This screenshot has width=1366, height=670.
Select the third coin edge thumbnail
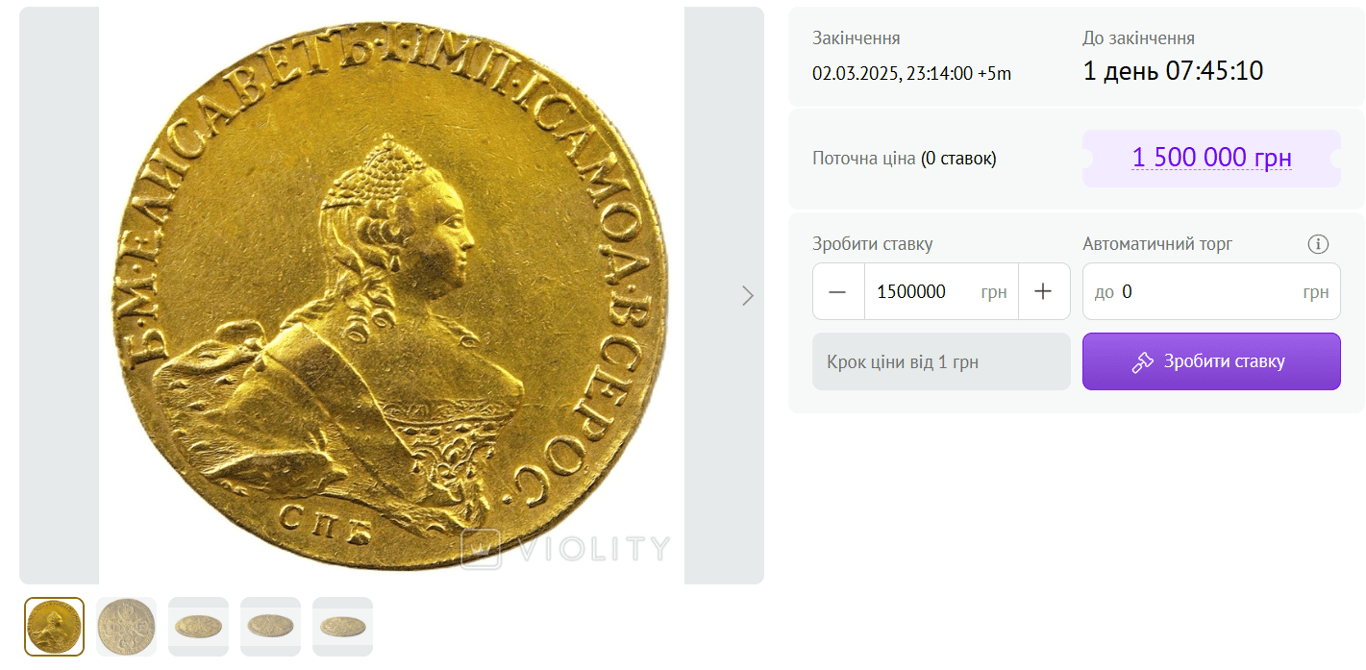point(198,627)
